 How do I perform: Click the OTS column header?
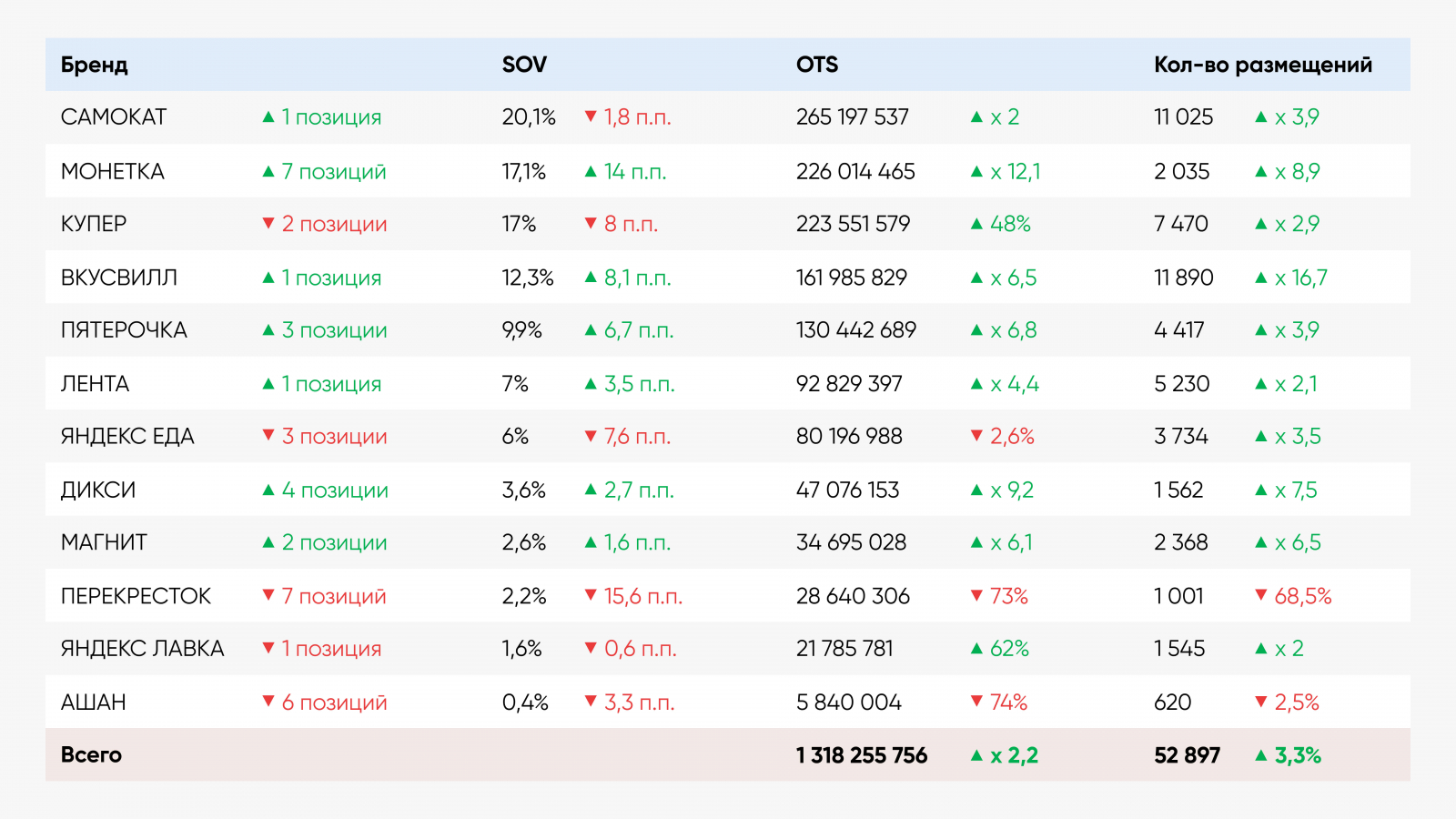coord(817,65)
